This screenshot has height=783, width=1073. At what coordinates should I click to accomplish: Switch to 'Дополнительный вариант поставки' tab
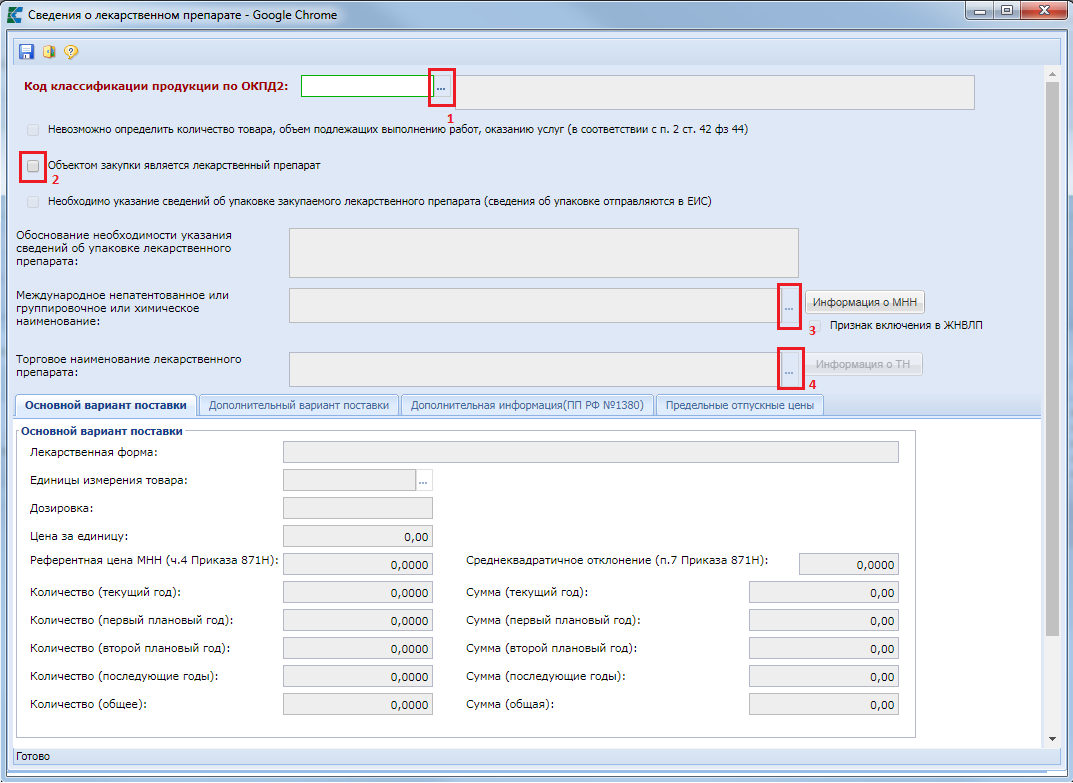pyautogui.click(x=299, y=405)
